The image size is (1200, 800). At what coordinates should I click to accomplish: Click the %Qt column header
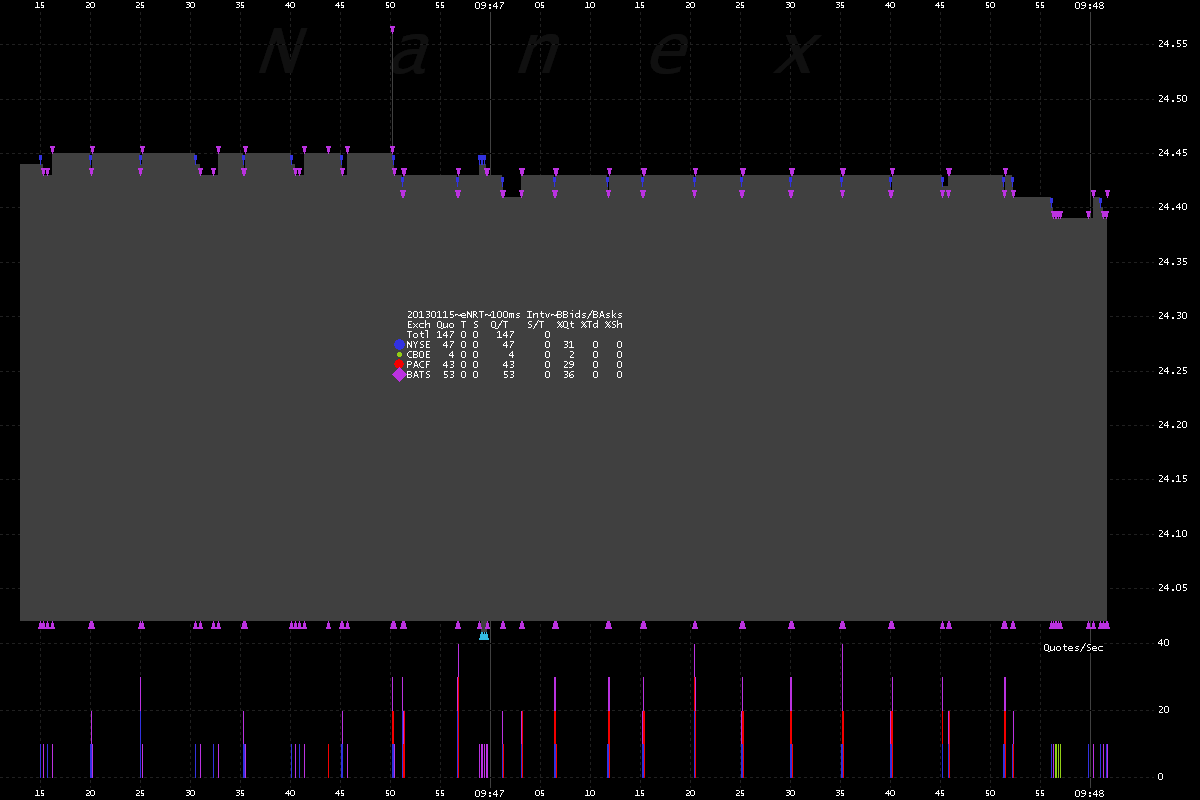coord(565,324)
